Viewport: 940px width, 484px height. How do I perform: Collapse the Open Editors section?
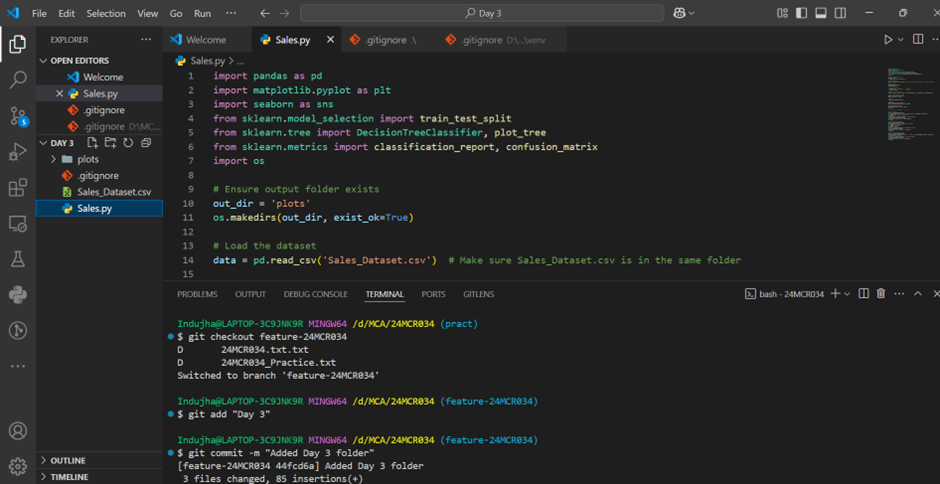click(x=43, y=61)
